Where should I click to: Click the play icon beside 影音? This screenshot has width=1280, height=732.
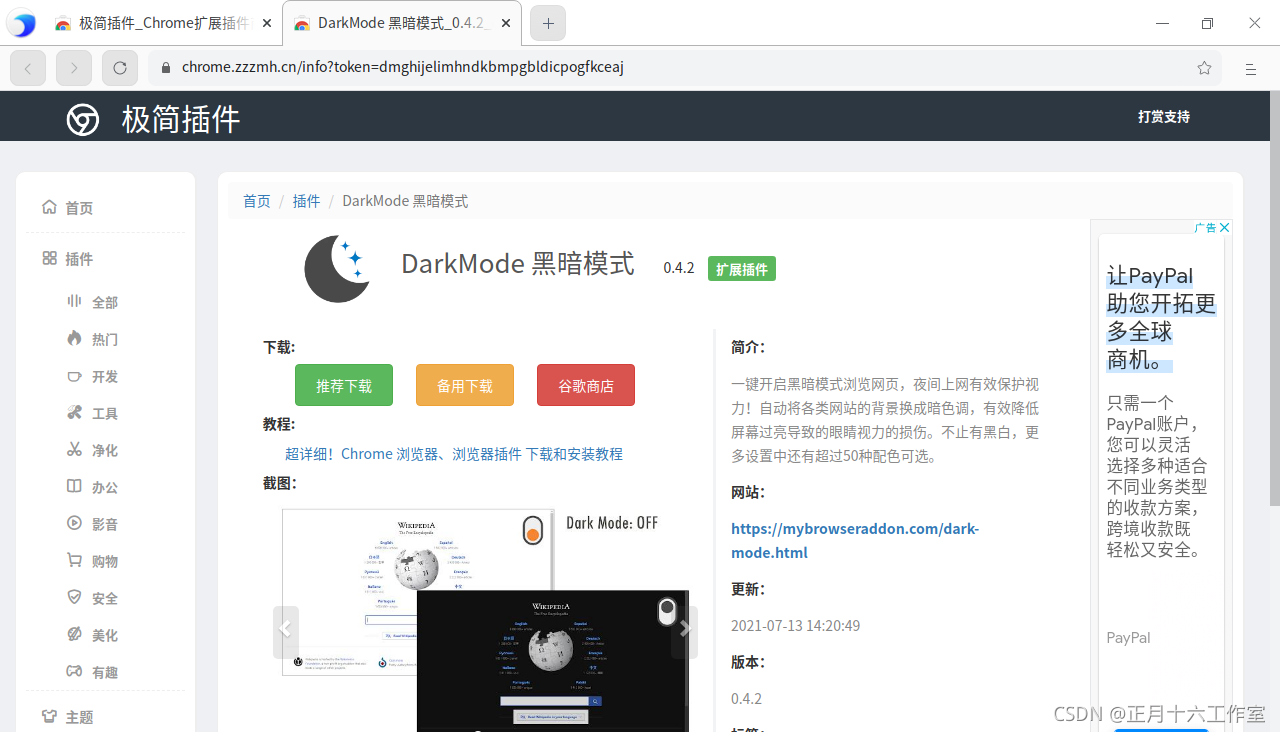click(74, 523)
